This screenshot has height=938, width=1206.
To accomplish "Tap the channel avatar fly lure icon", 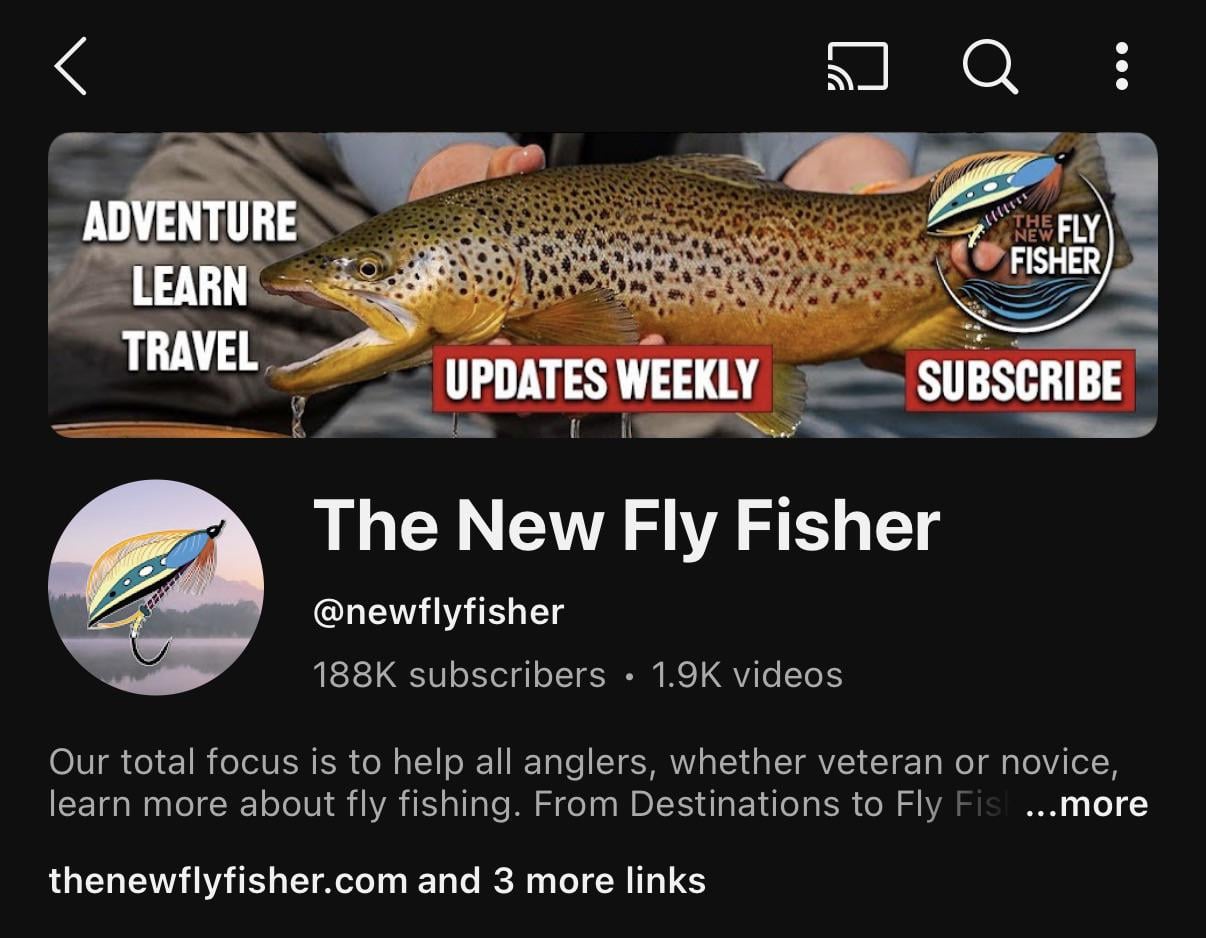I will click(156, 587).
